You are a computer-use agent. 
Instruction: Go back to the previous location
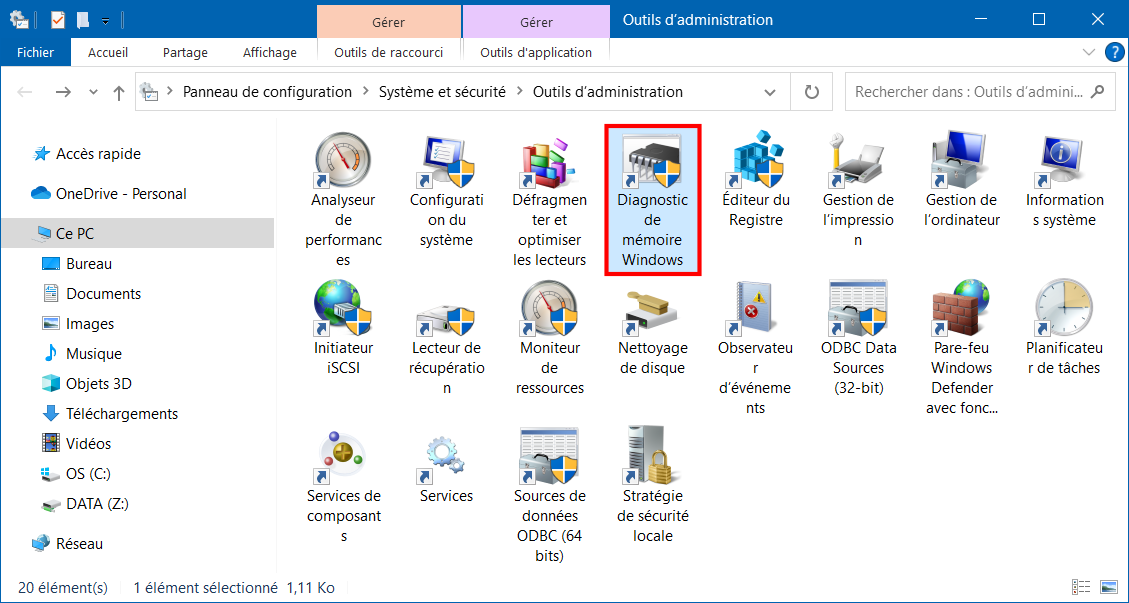click(24, 92)
